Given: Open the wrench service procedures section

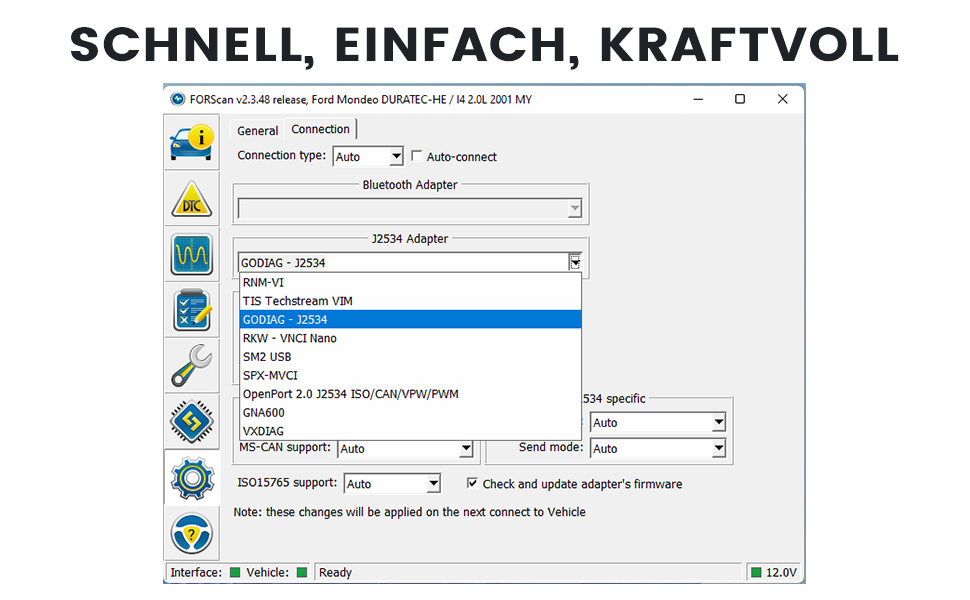Looking at the screenshot, I should (191, 366).
